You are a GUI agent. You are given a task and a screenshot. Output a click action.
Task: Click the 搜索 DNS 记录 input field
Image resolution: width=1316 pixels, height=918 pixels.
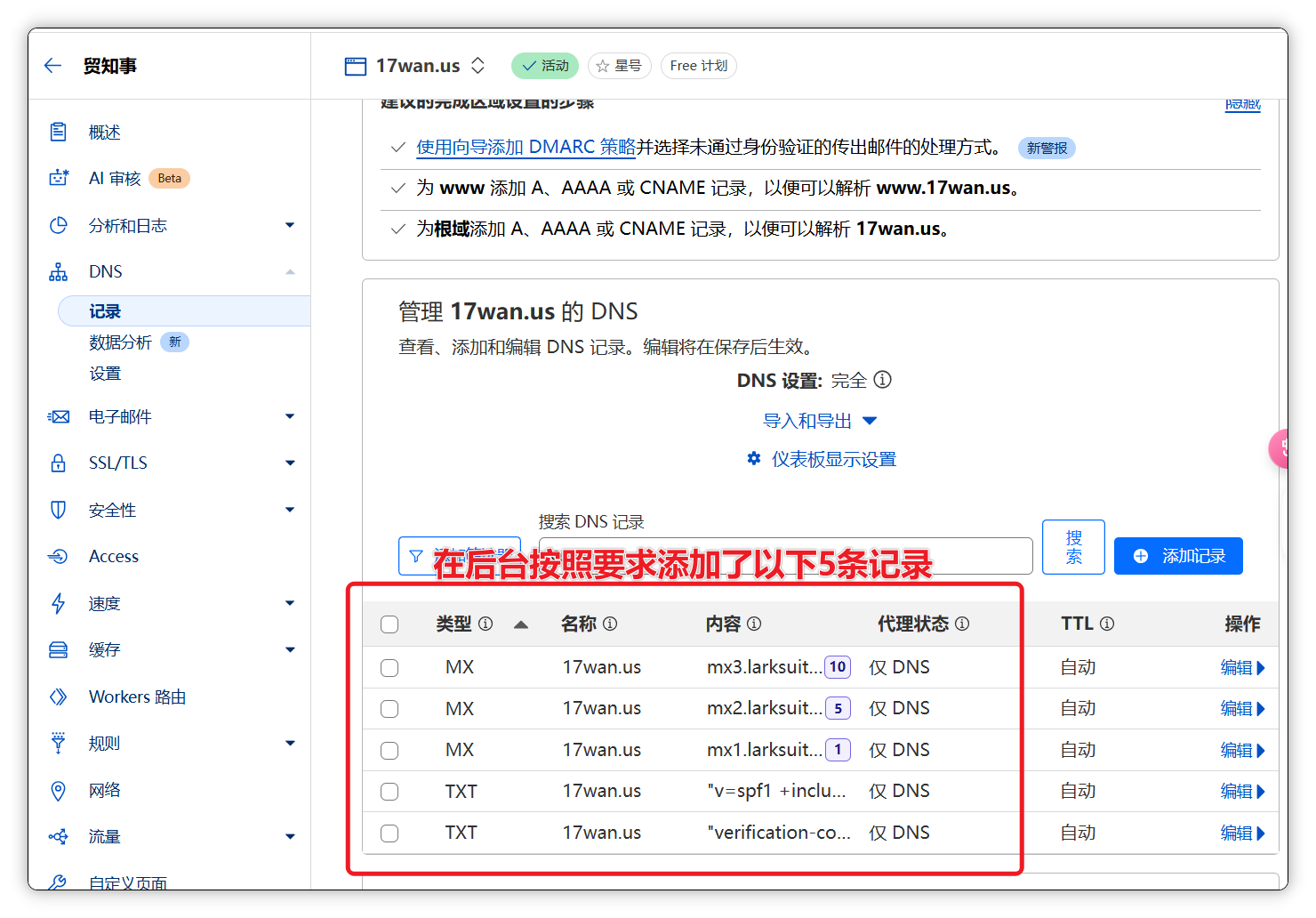coord(785,556)
